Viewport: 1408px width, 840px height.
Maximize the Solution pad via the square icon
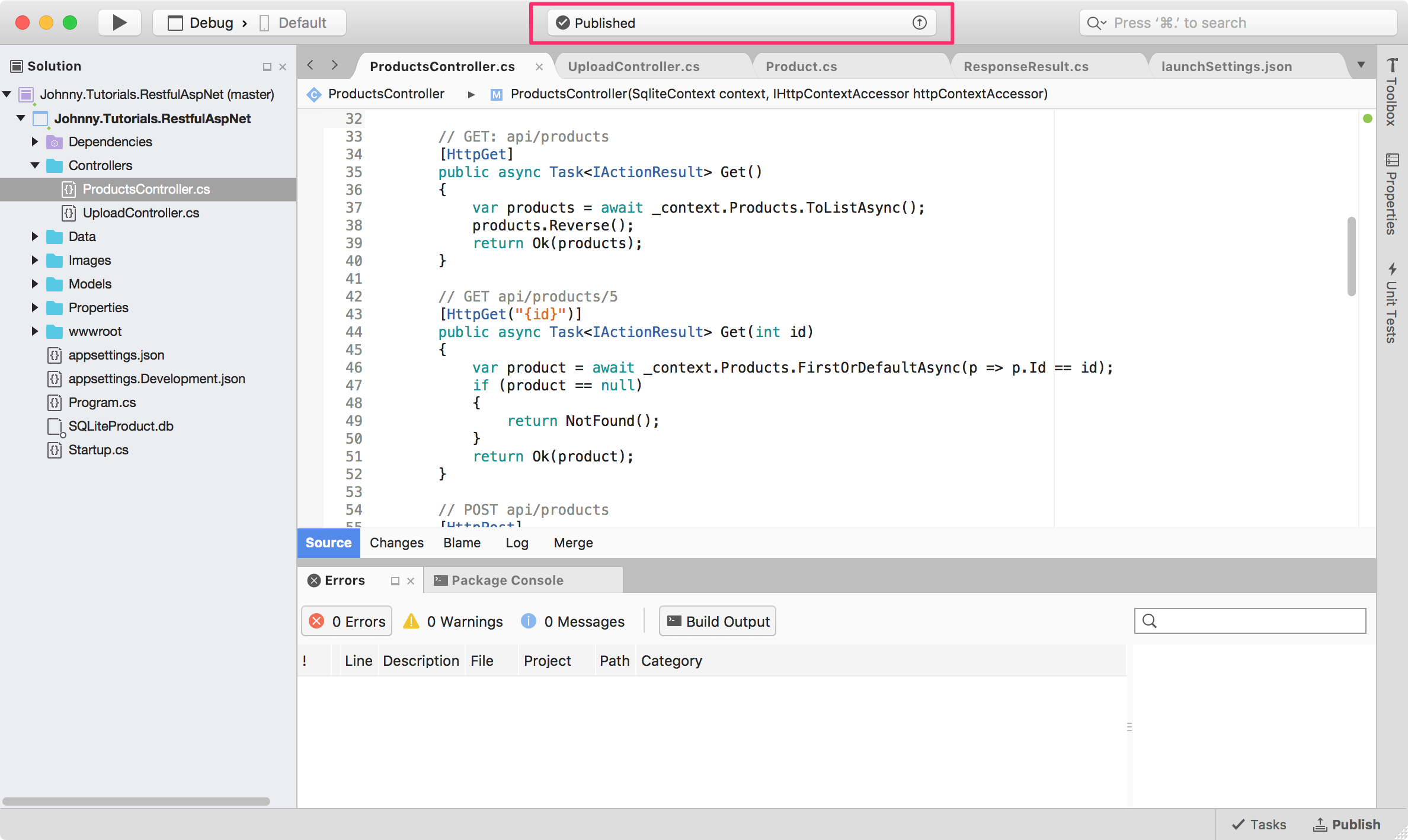tap(267, 67)
